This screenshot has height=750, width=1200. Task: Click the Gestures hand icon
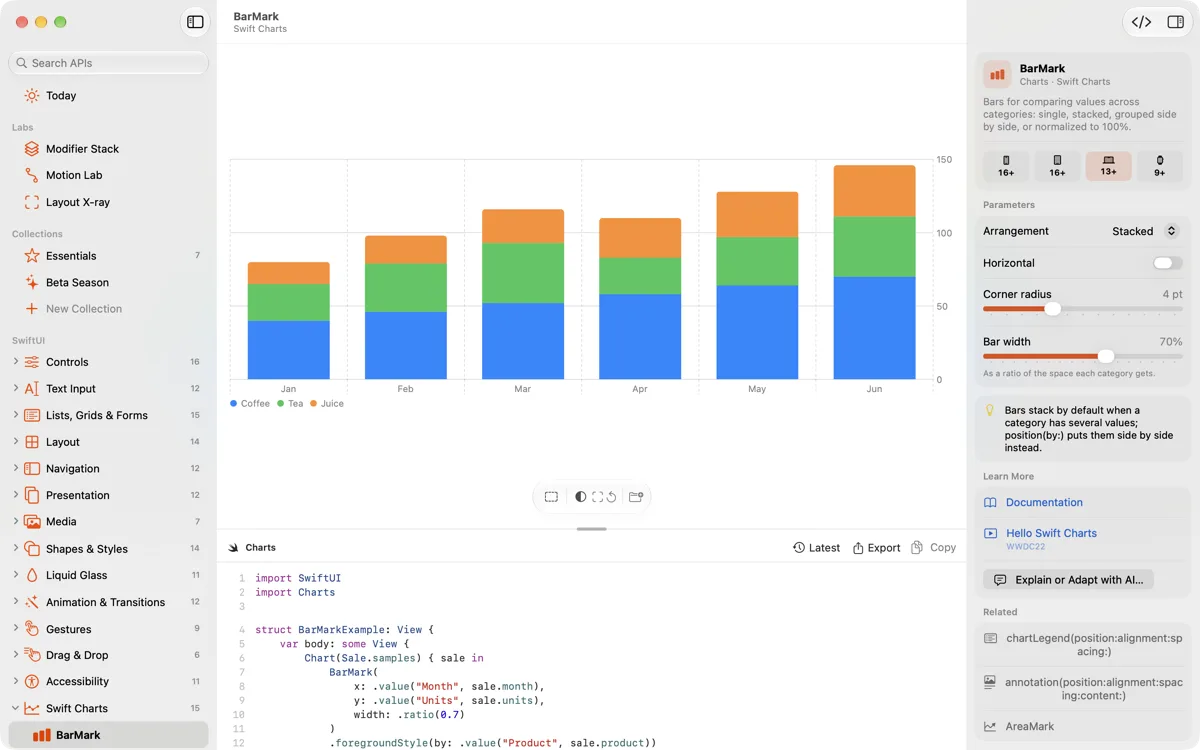tap(32, 629)
